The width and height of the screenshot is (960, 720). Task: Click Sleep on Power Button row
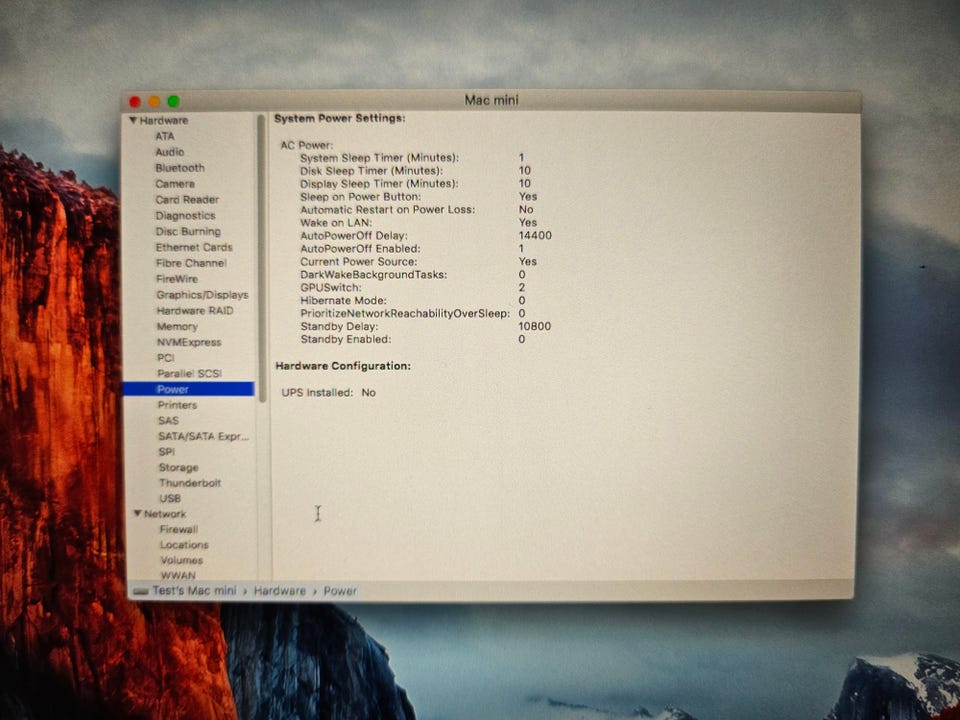(419, 197)
